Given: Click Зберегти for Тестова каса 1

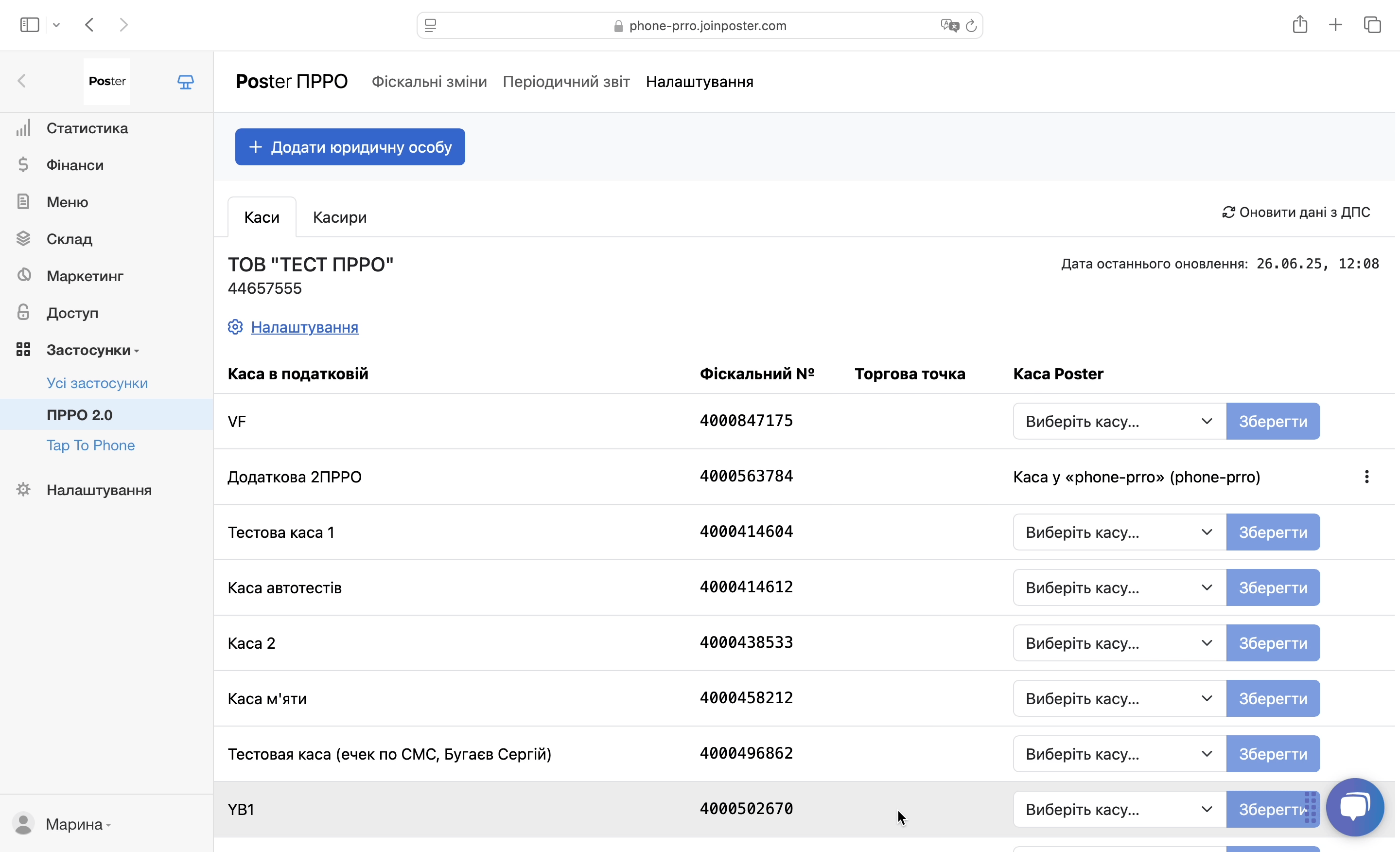Looking at the screenshot, I should click(1273, 532).
